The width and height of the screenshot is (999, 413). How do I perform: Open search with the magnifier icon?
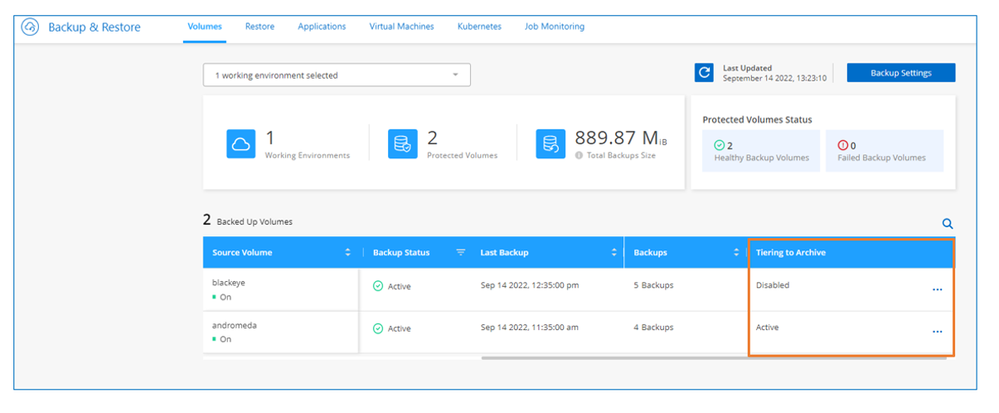[947, 225]
